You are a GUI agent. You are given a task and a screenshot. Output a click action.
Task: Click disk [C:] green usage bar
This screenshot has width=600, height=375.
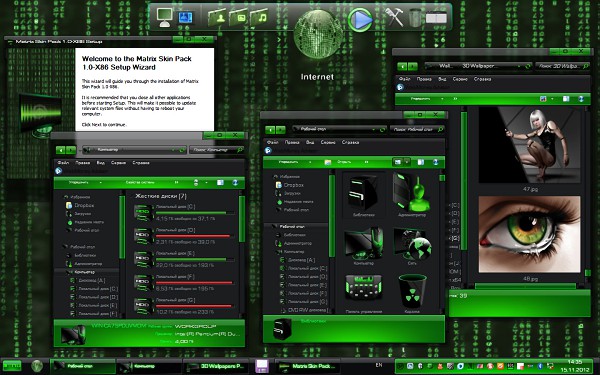194,212
